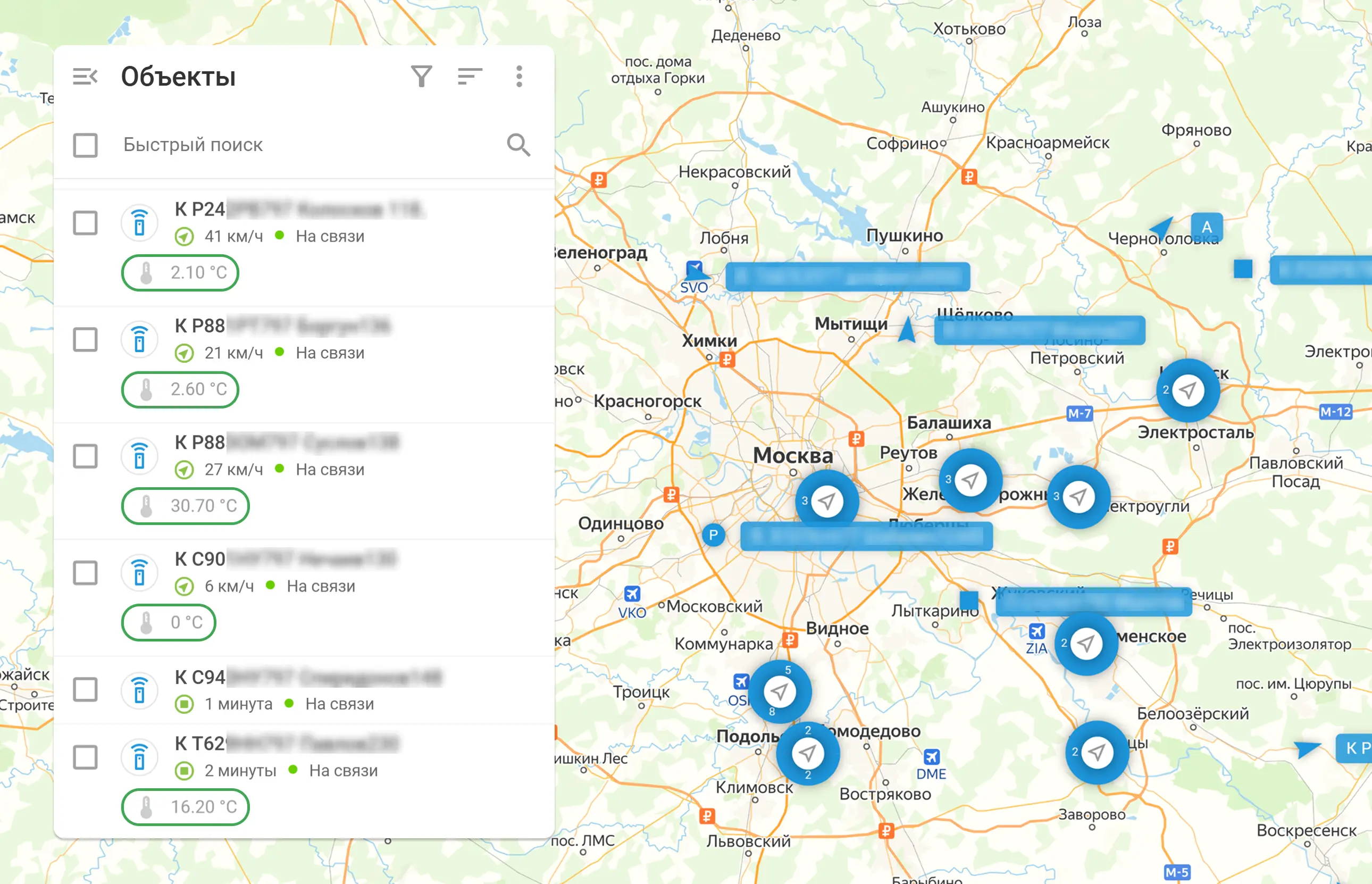Check the checkbox next to K T62
This screenshot has width=1372, height=884.
click(85, 757)
